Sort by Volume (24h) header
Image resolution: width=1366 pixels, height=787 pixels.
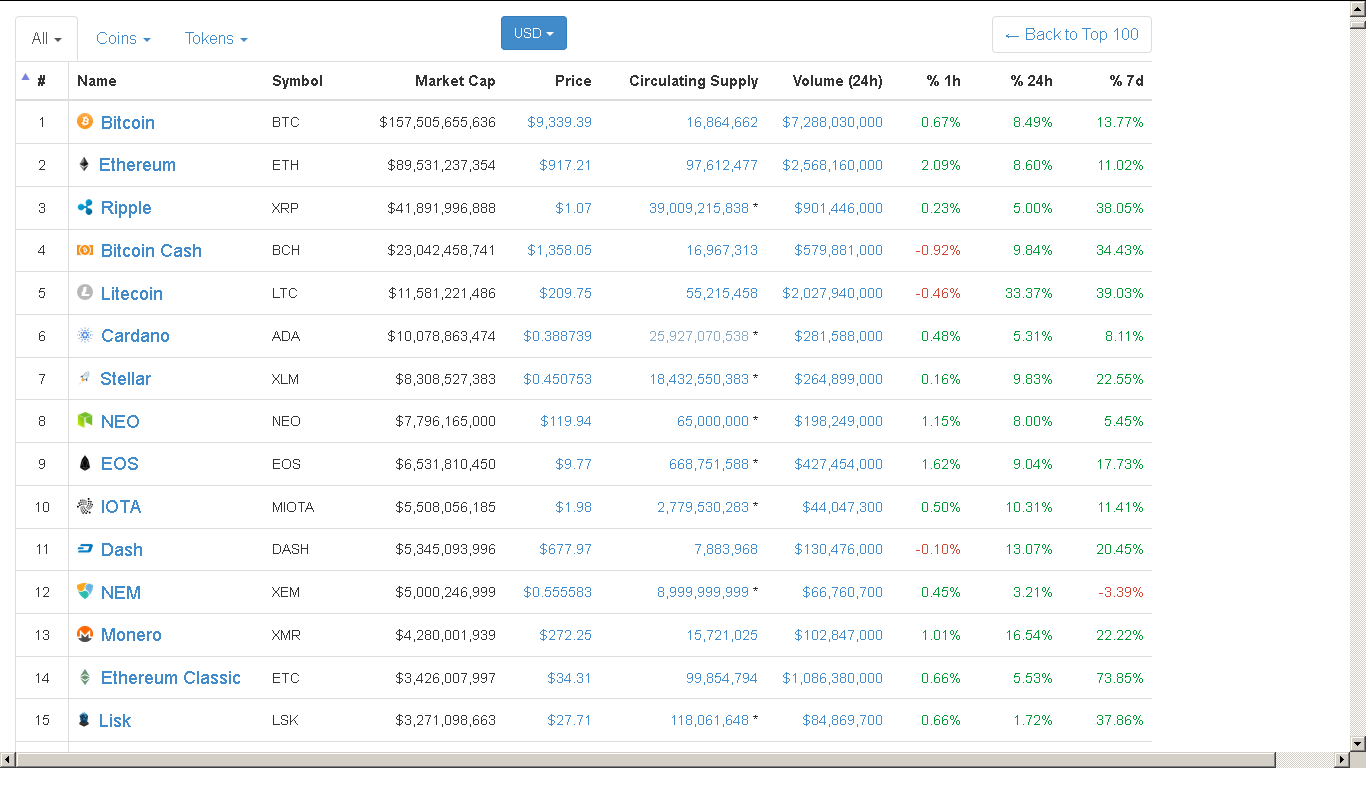(x=837, y=81)
